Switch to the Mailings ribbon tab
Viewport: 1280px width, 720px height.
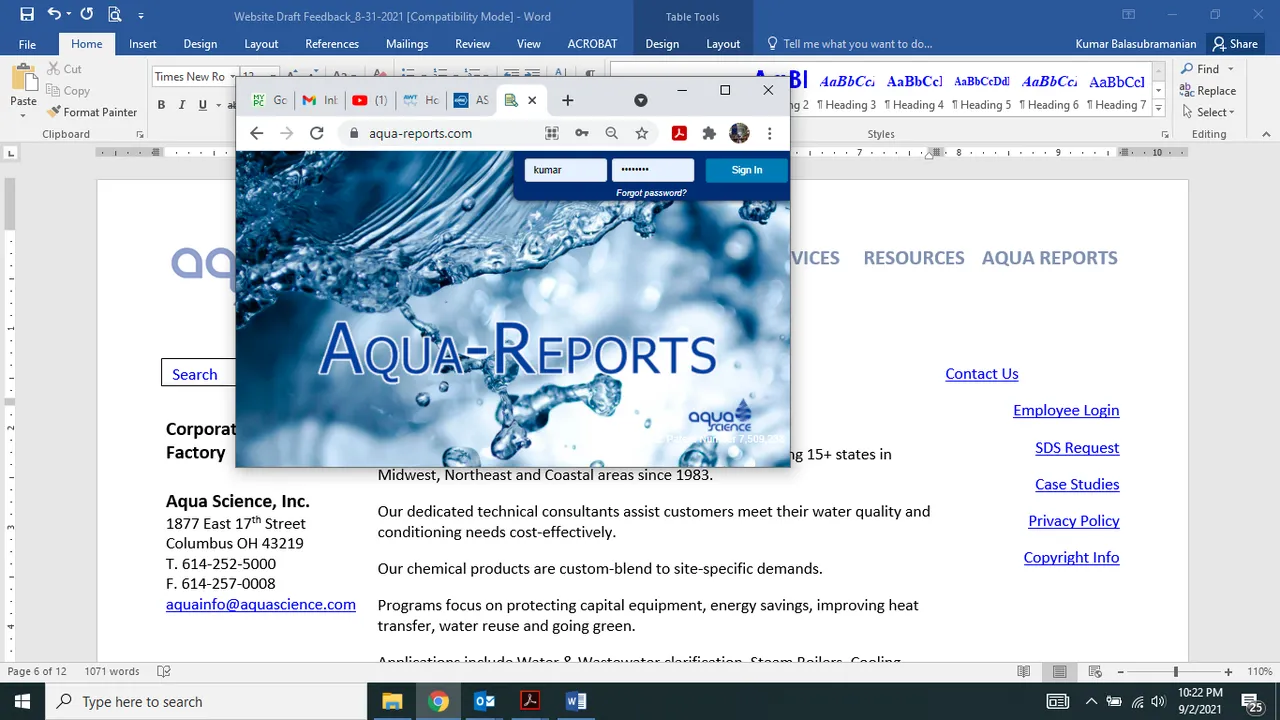[407, 44]
